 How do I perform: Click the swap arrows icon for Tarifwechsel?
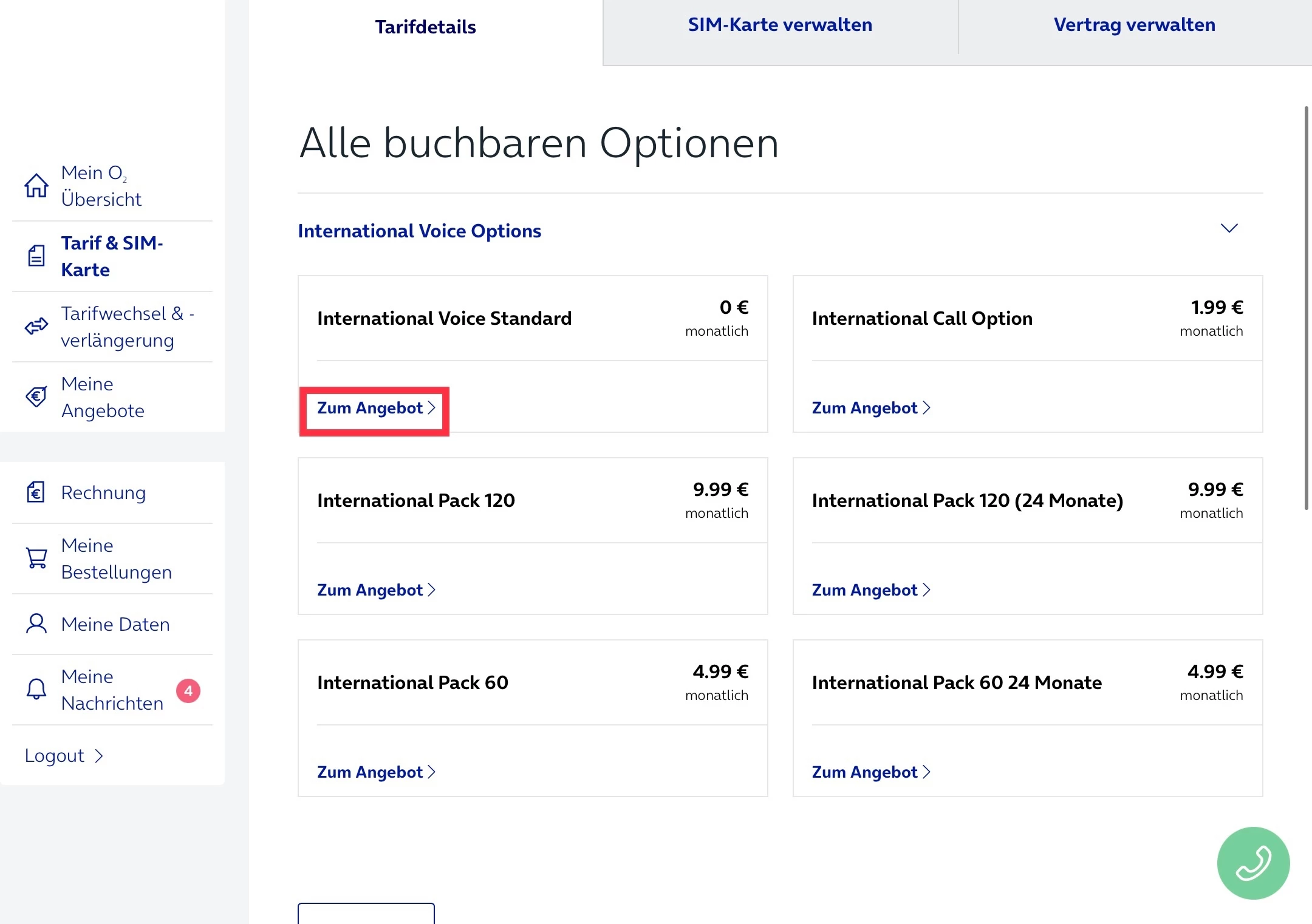(36, 327)
